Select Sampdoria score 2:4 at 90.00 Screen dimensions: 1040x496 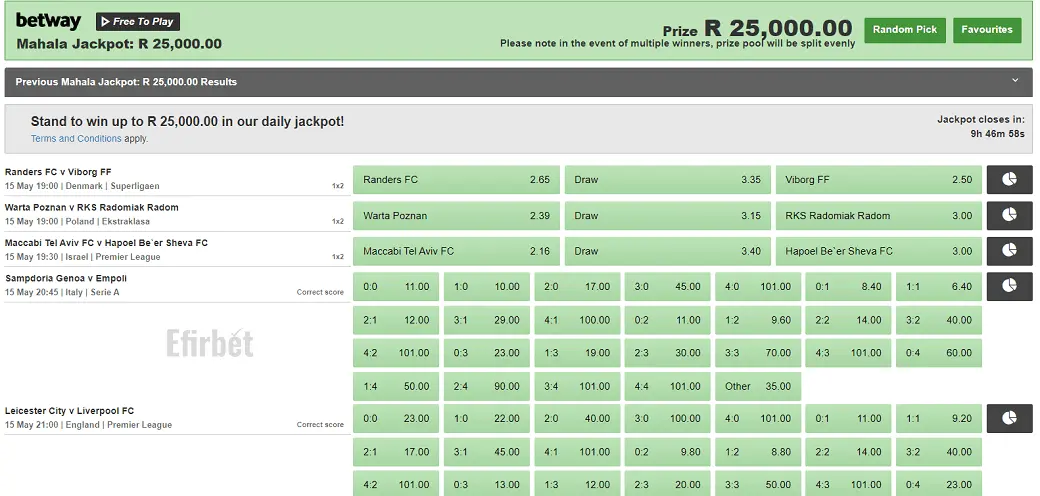point(487,386)
